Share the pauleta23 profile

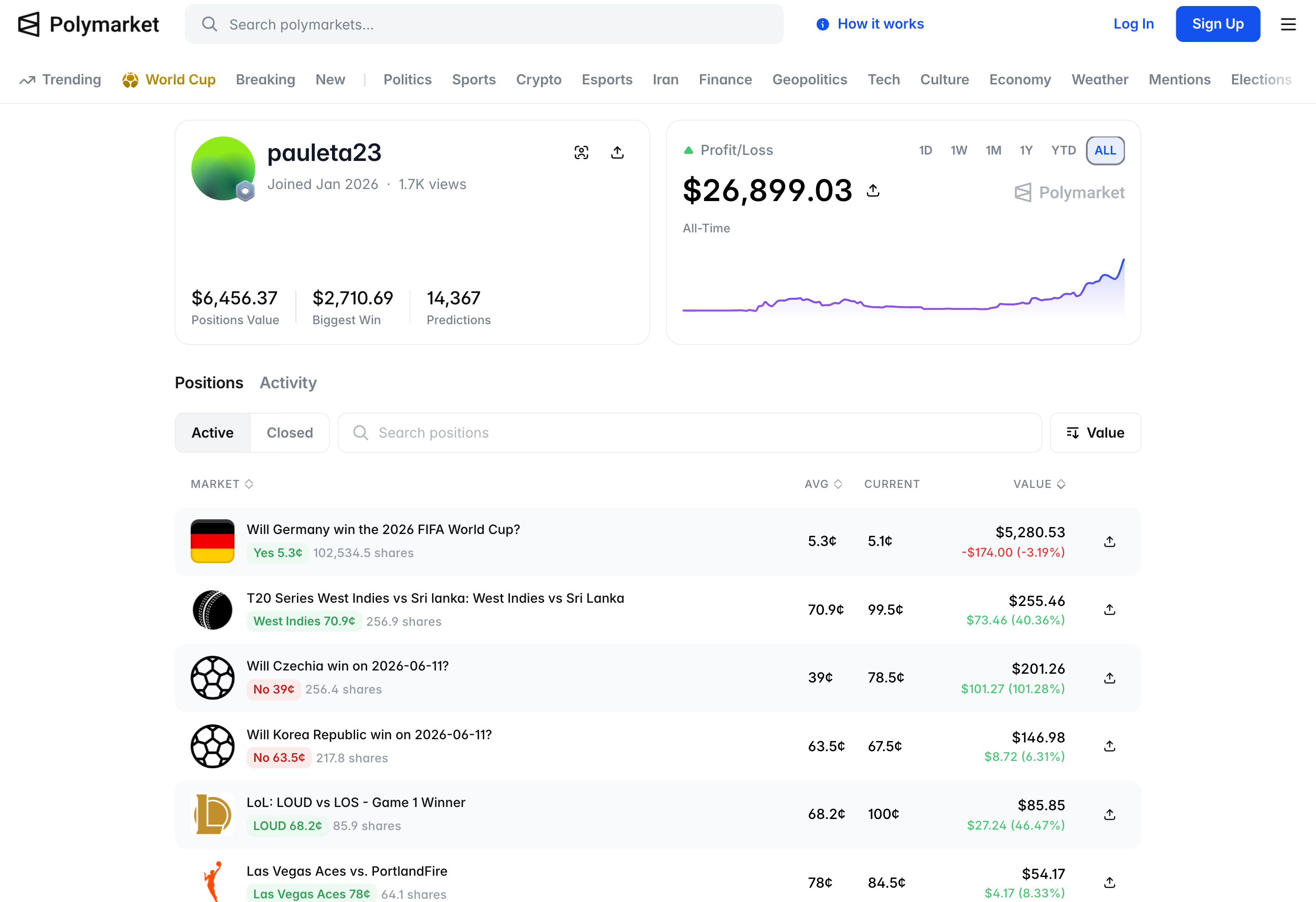point(617,152)
